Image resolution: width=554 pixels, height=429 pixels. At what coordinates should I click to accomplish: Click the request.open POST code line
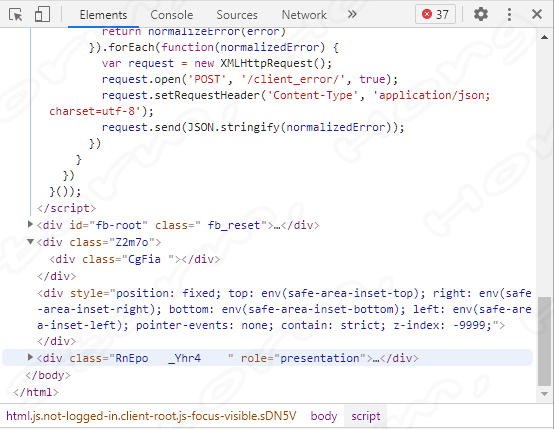coord(250,79)
